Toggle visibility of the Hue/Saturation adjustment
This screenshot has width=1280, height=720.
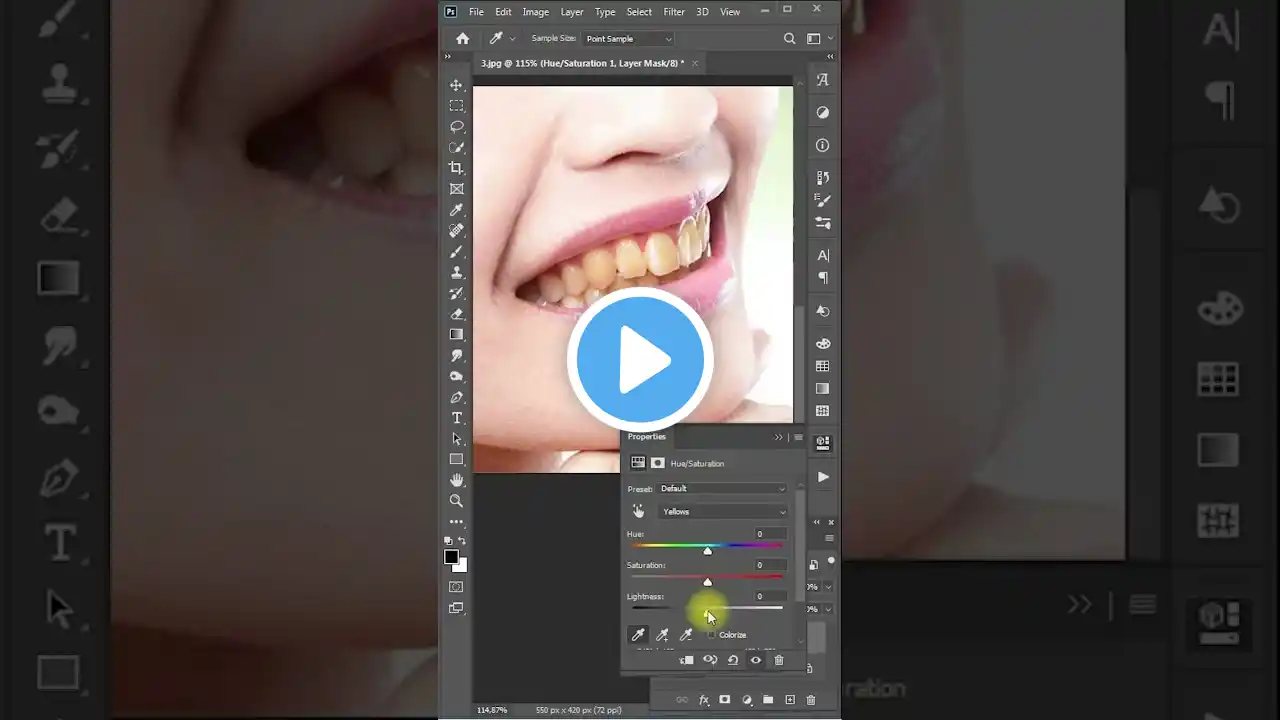point(756,659)
